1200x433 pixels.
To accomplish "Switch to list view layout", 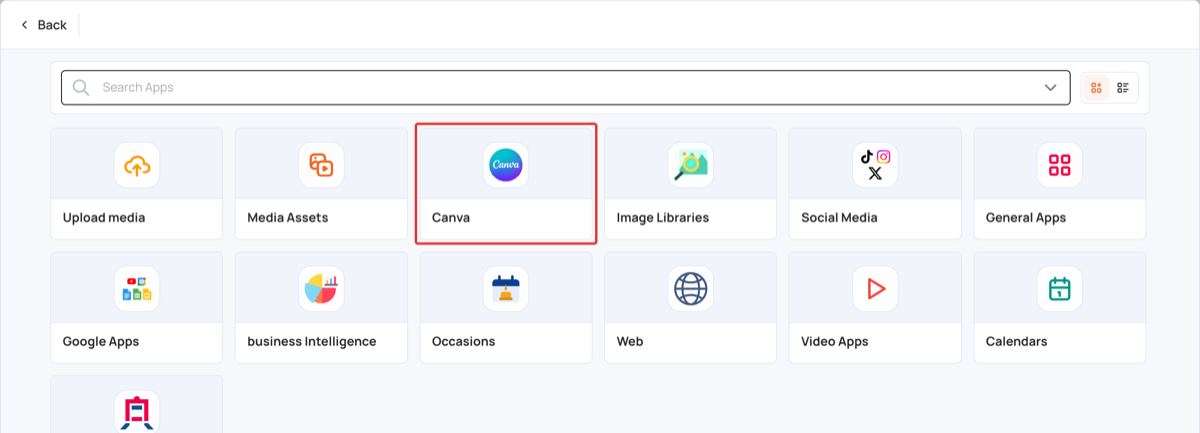I will [x=1123, y=88].
